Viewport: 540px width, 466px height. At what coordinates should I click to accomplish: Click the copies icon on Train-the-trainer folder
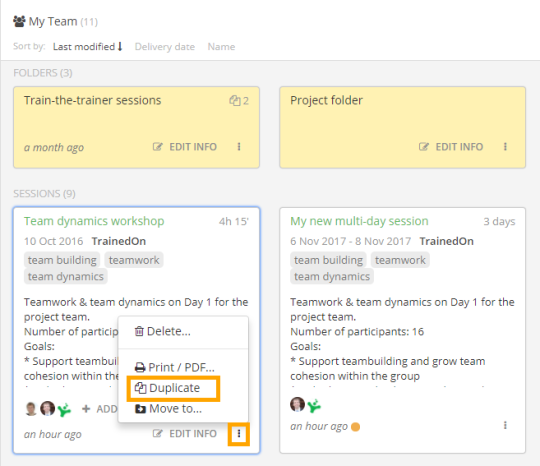[x=235, y=101]
